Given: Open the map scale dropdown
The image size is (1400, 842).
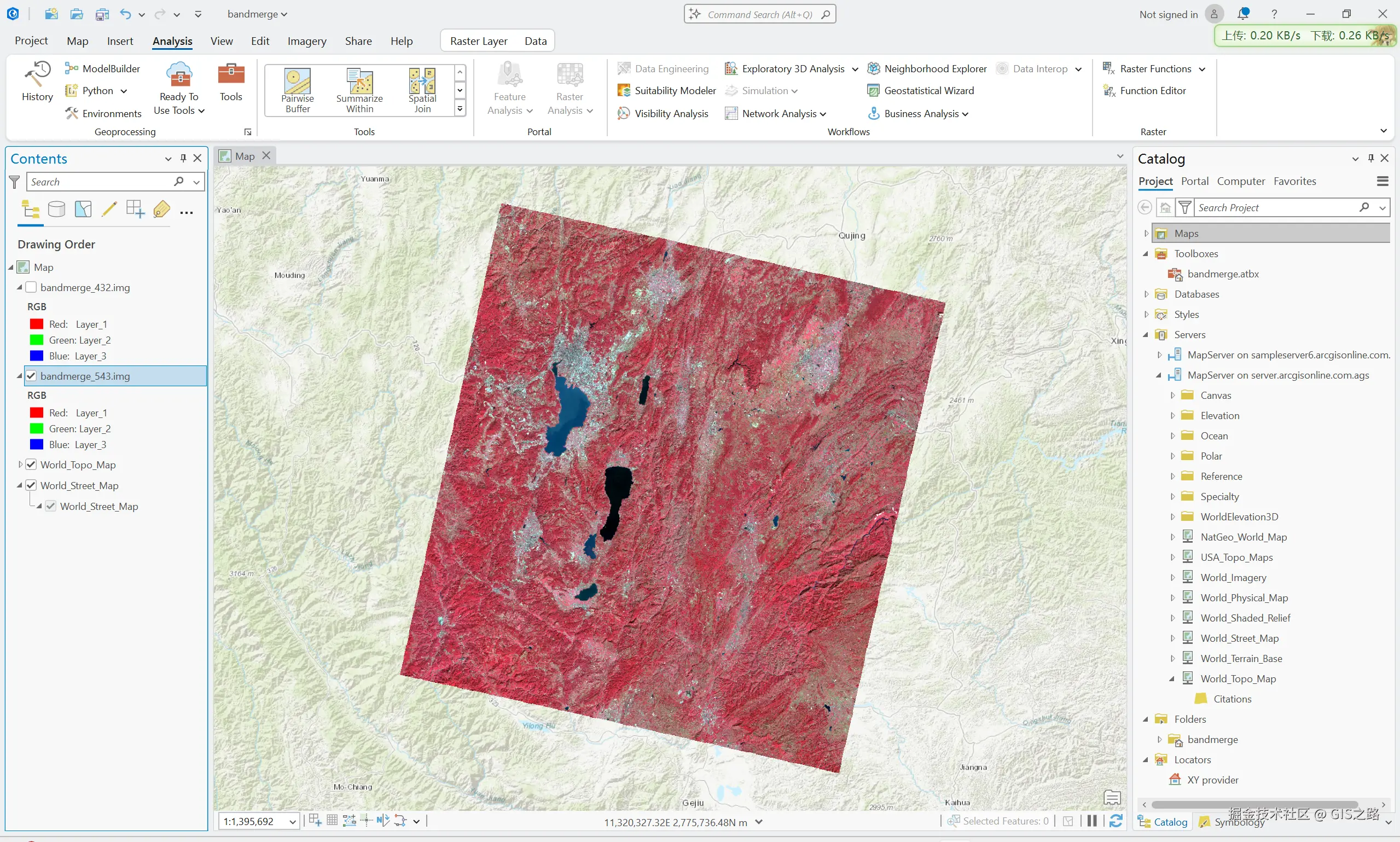Looking at the screenshot, I should click(x=293, y=822).
